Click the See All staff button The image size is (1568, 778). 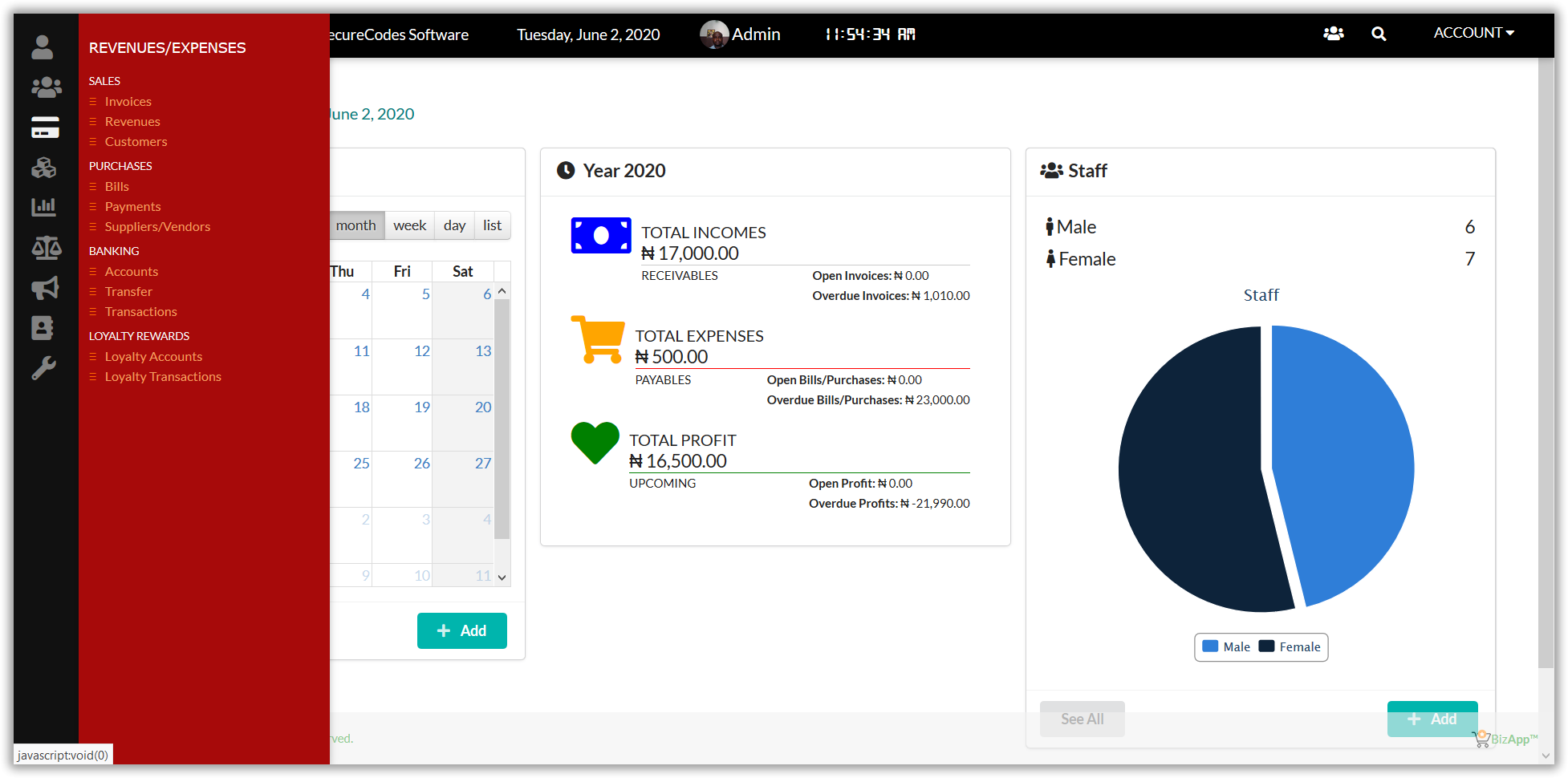point(1082,719)
